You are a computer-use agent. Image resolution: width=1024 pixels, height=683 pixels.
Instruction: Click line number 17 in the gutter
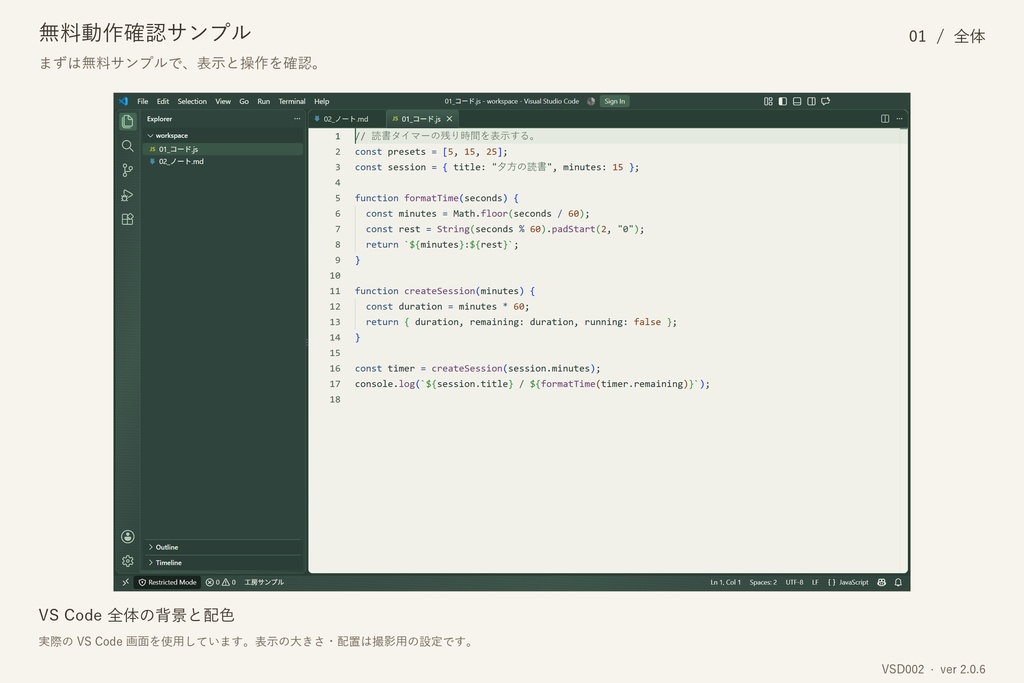pos(335,384)
